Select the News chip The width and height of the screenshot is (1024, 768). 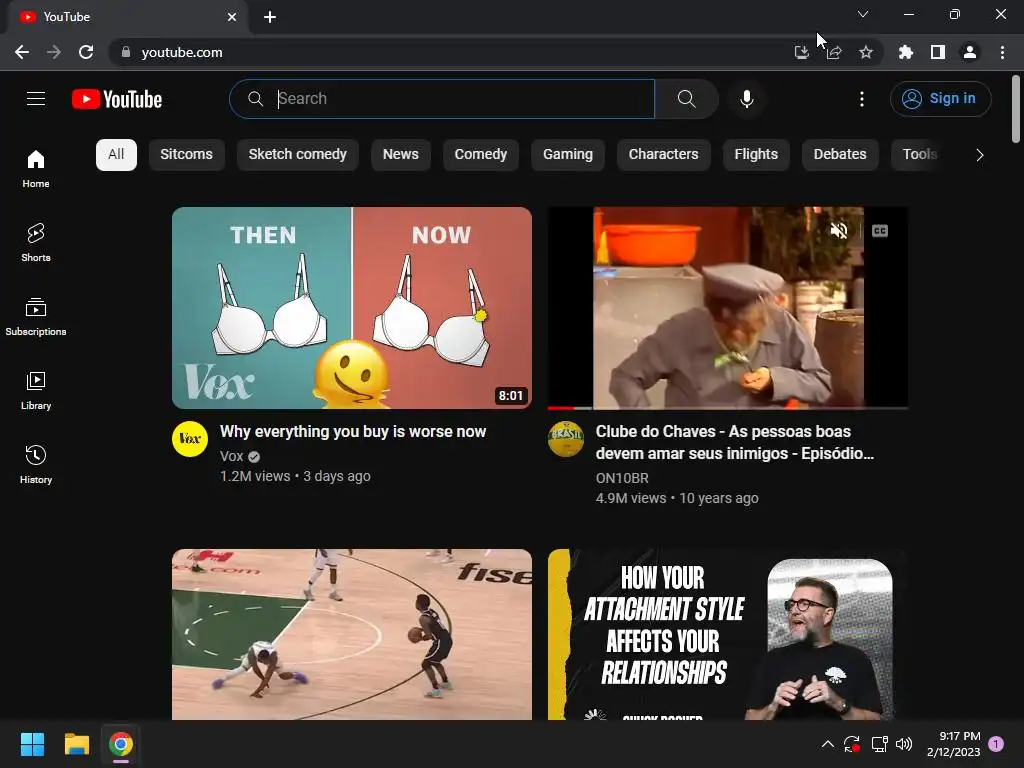point(401,155)
